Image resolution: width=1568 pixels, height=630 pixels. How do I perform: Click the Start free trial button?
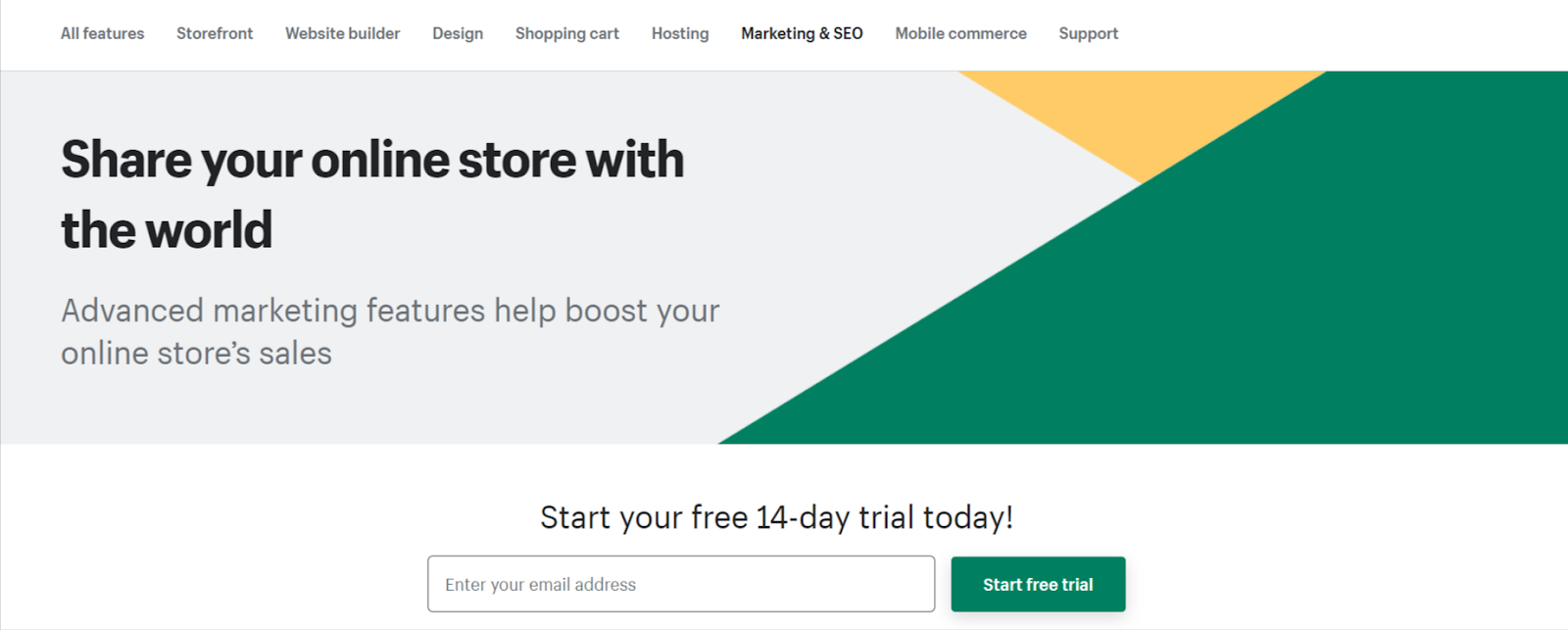pyautogui.click(x=1037, y=583)
